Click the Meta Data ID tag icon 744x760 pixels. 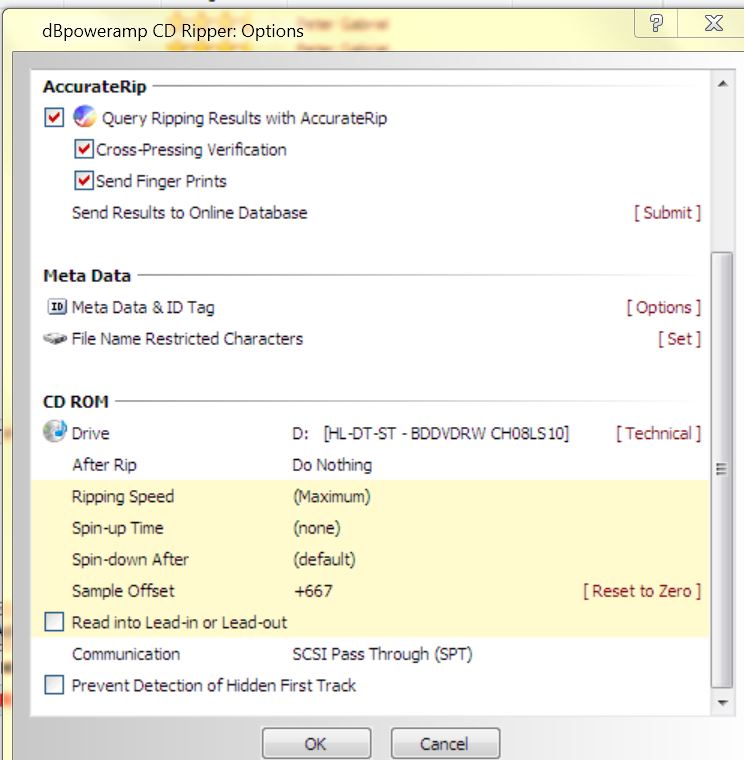56,307
